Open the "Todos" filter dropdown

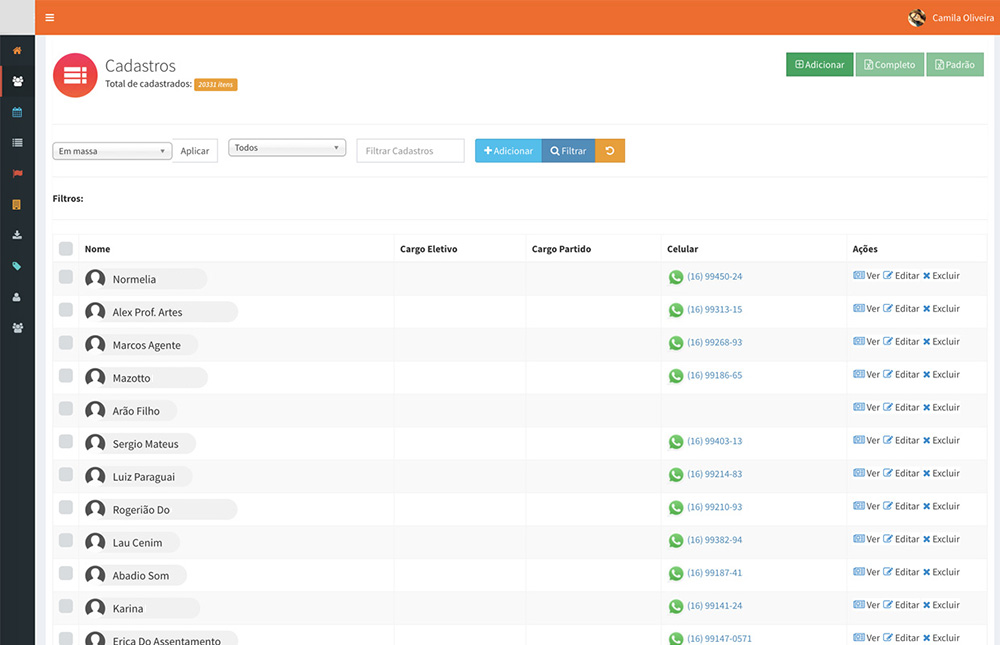coord(287,148)
